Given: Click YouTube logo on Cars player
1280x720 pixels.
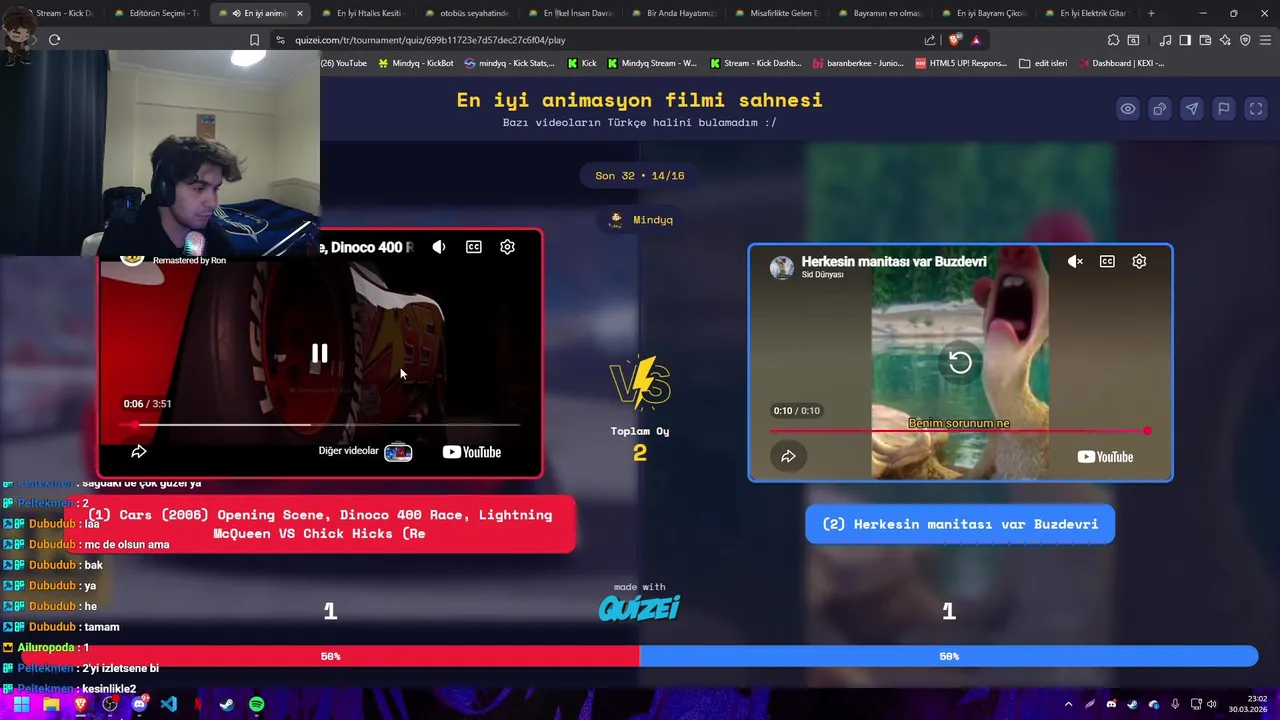Looking at the screenshot, I should 472,452.
